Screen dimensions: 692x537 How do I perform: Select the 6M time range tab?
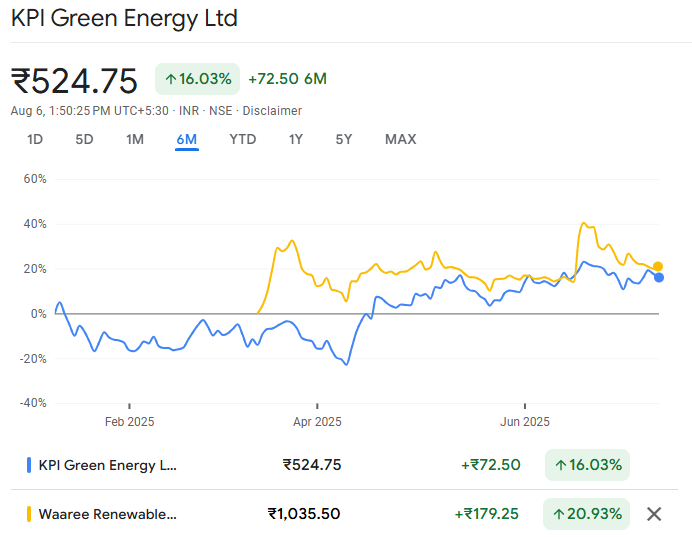click(187, 139)
